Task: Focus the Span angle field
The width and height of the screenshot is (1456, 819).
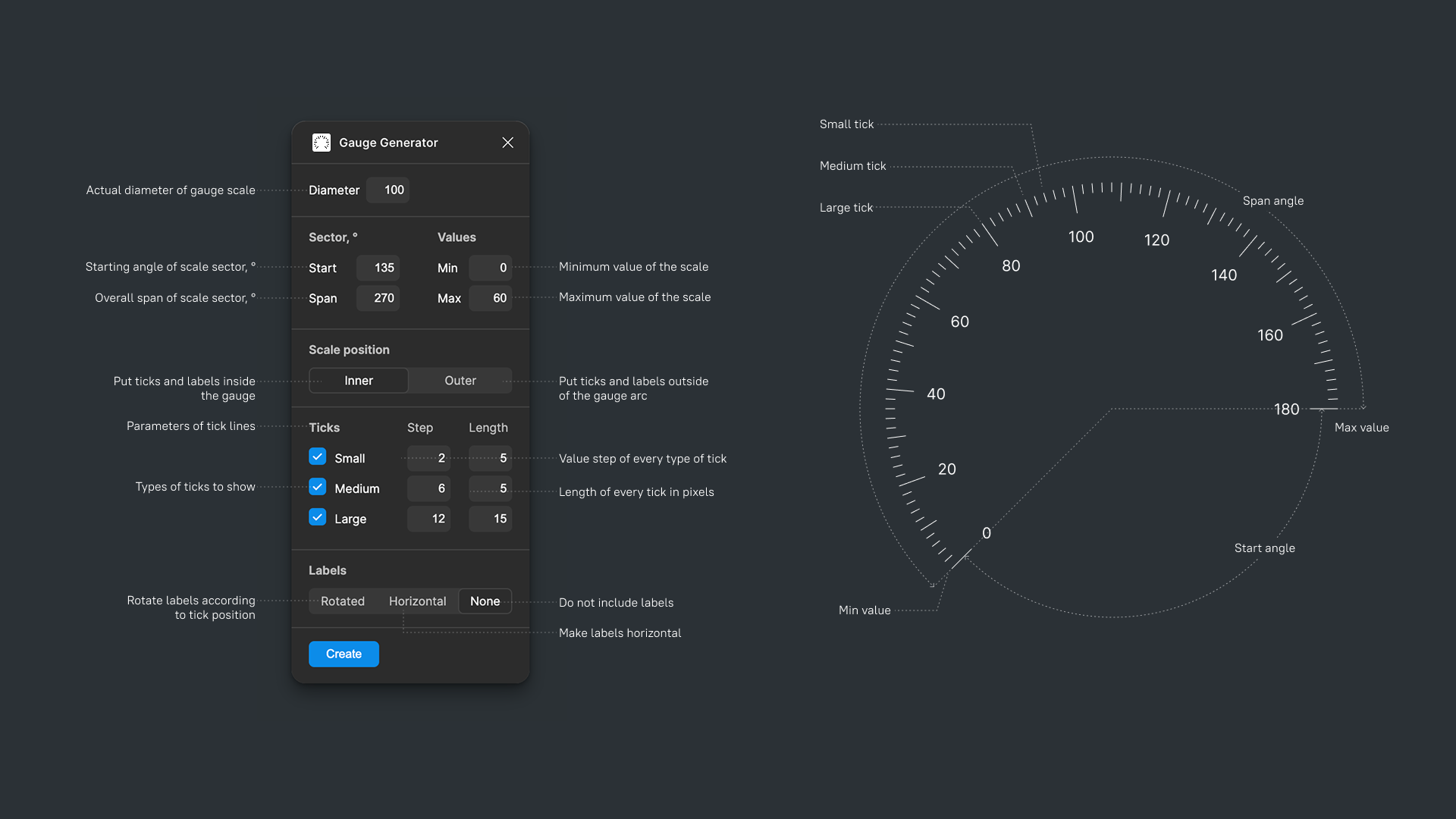Action: pyautogui.click(x=378, y=298)
